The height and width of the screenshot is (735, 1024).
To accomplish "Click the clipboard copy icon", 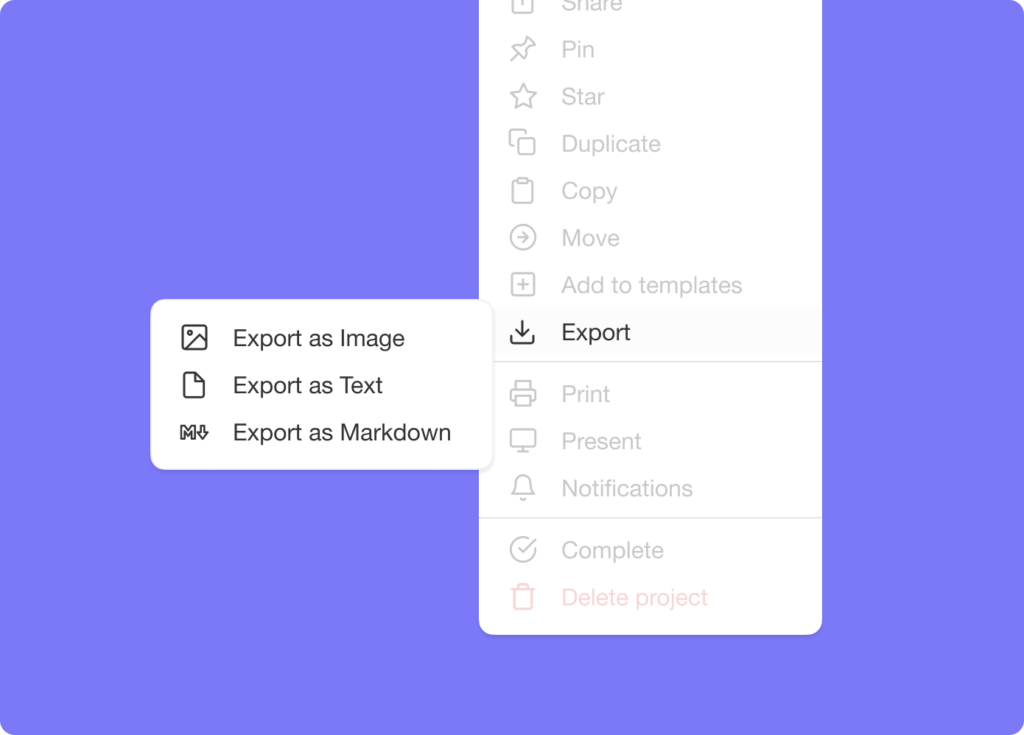I will pos(523,191).
